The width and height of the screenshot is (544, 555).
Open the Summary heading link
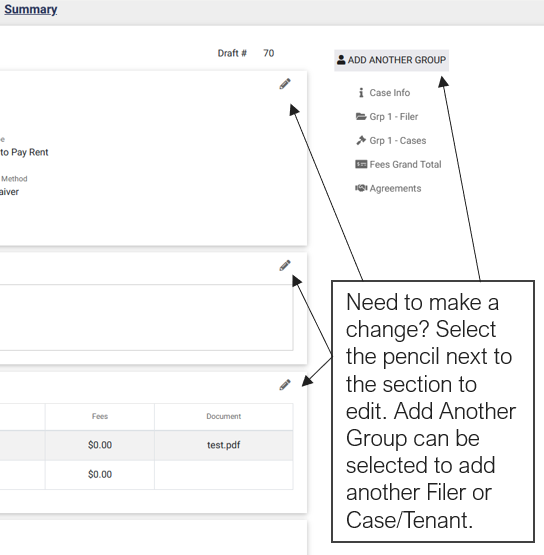[x=30, y=10]
